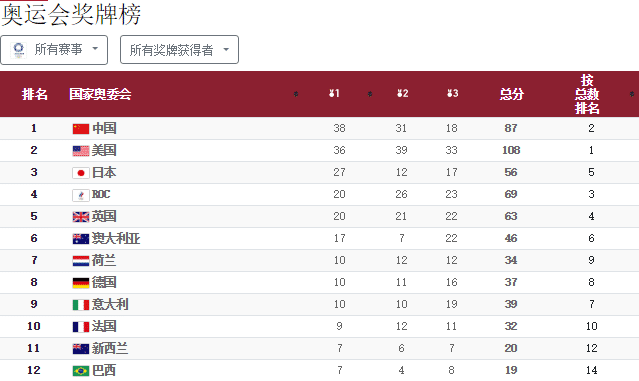Open the 所有赛事 events dropdown
The height and width of the screenshot is (381, 639).
[54, 50]
